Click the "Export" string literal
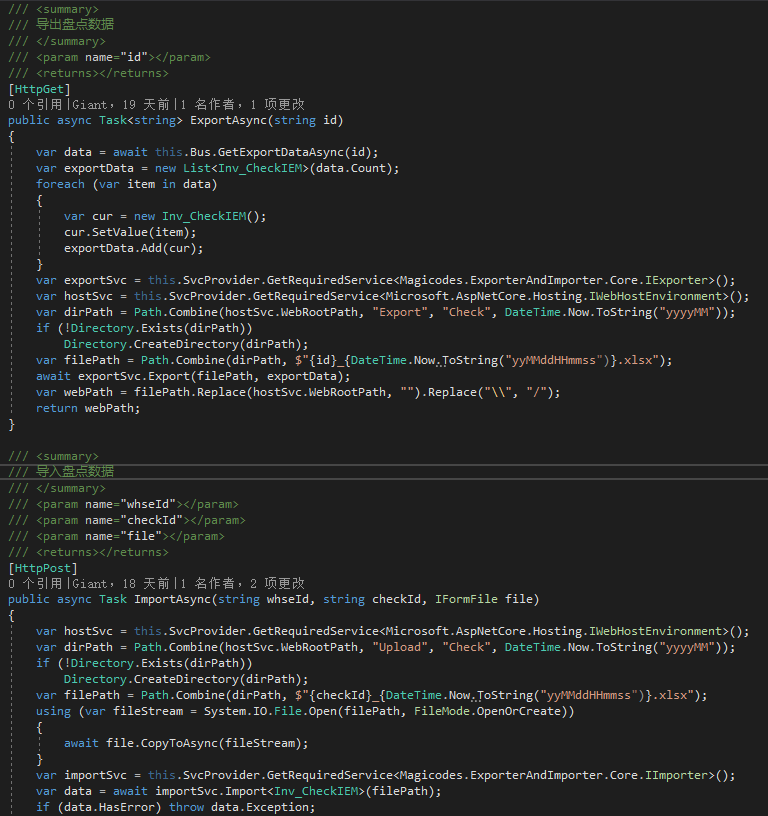The image size is (768, 816). point(400,312)
